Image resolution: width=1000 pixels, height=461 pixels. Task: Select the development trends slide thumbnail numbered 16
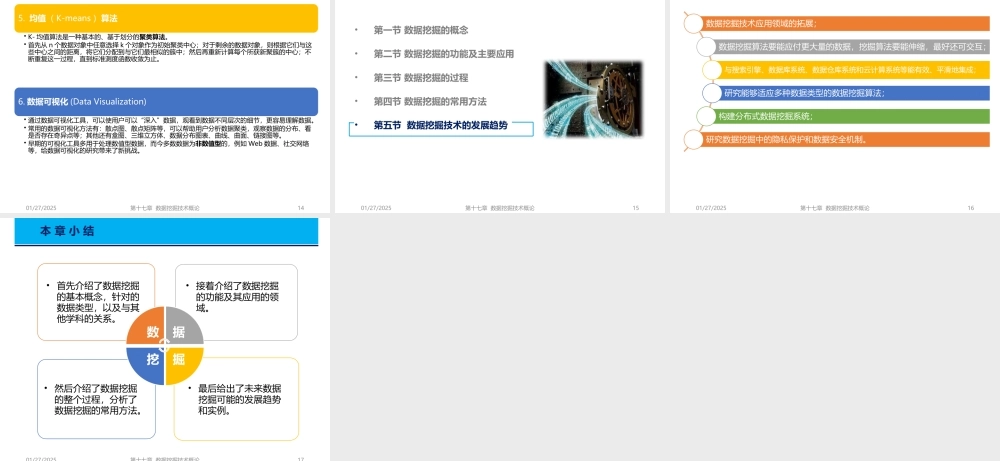coord(835,106)
